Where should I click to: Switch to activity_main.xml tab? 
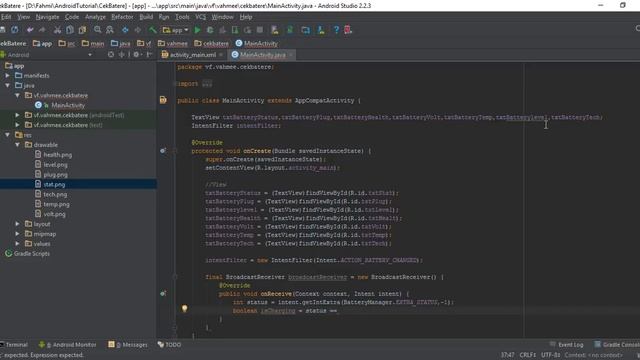(193, 55)
